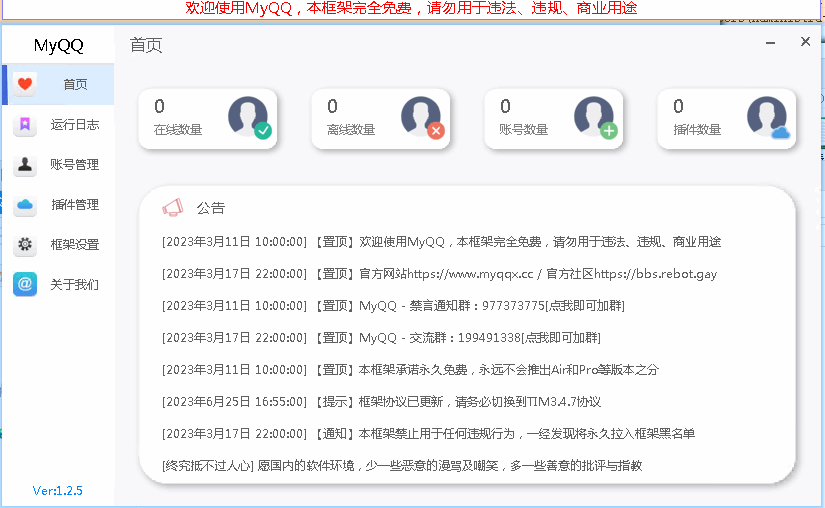Screen dimensions: 825x508
Task: Click the gear 框架设置 icon
Action: (x=25, y=245)
